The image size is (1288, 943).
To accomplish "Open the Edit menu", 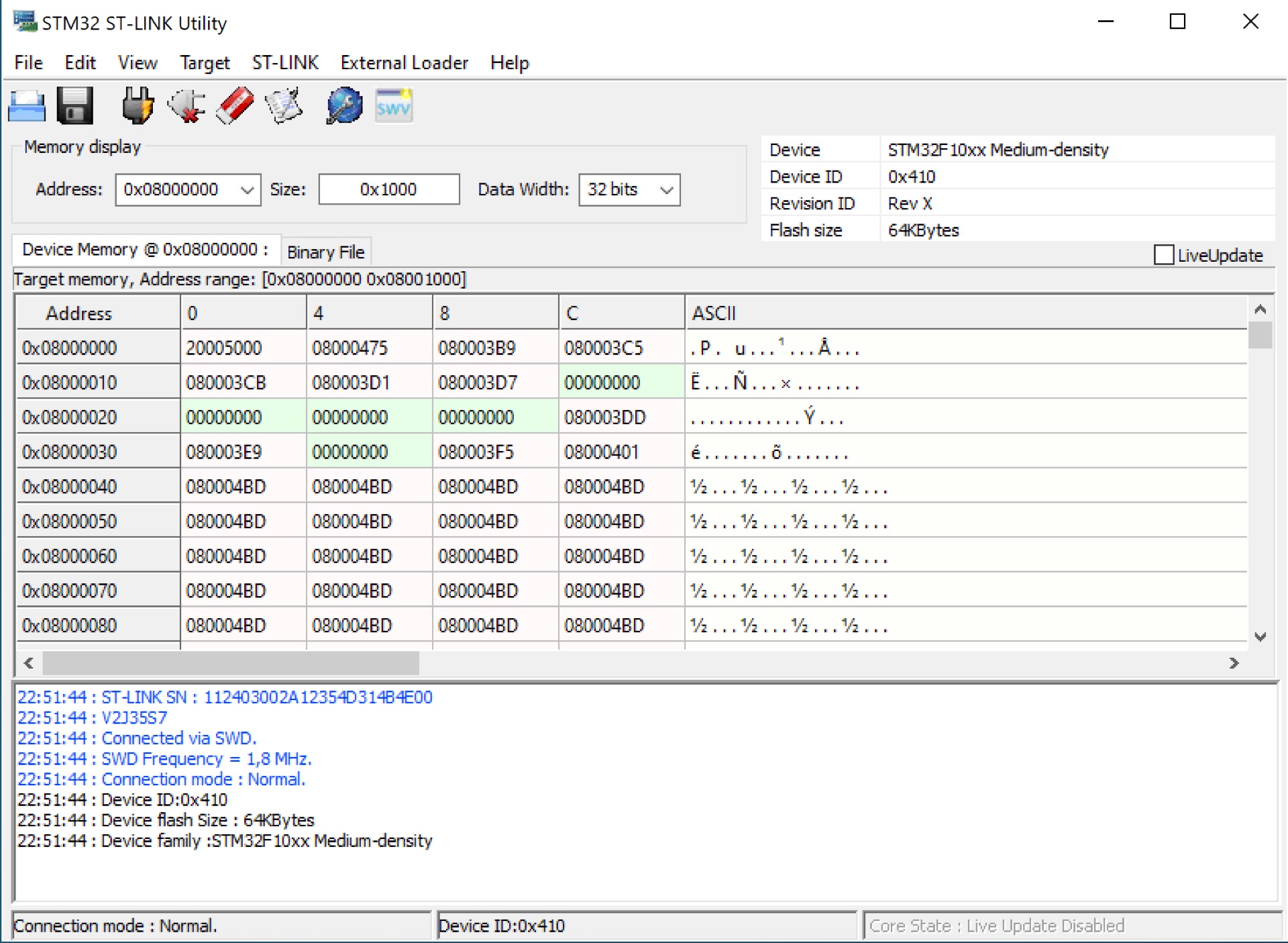I will tap(80, 63).
